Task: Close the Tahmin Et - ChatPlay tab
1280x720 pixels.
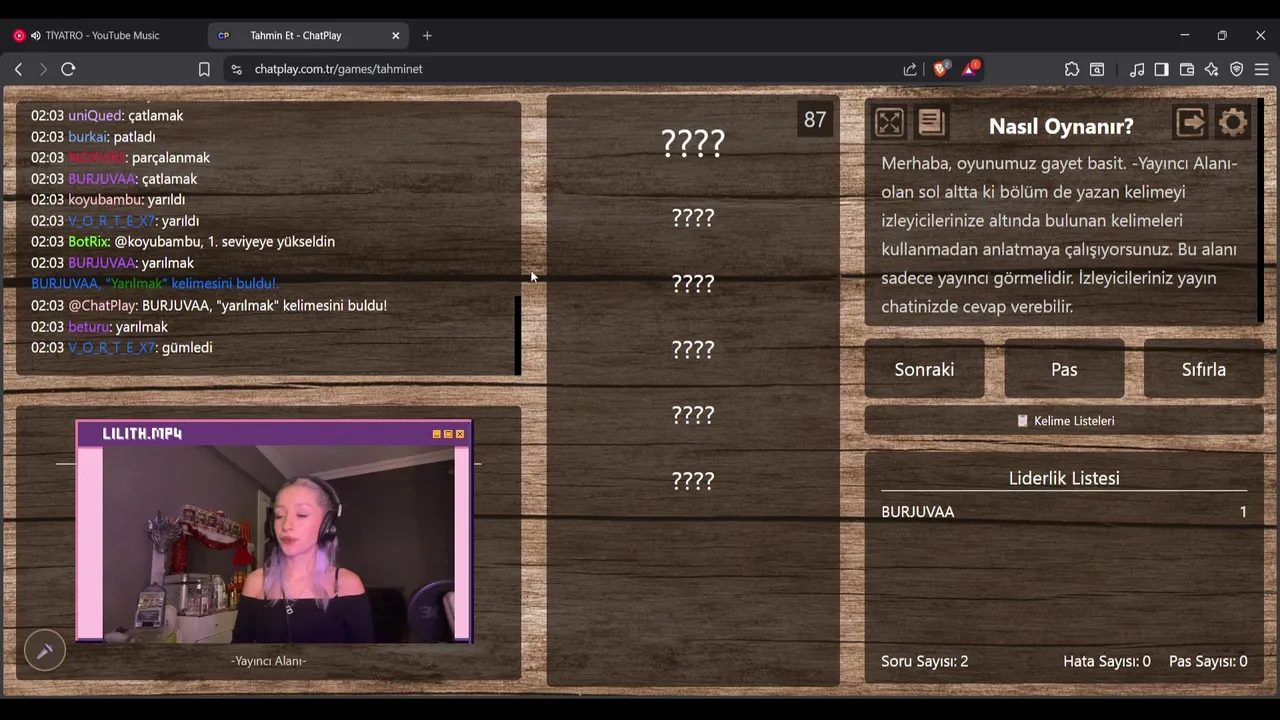Action: click(x=395, y=35)
